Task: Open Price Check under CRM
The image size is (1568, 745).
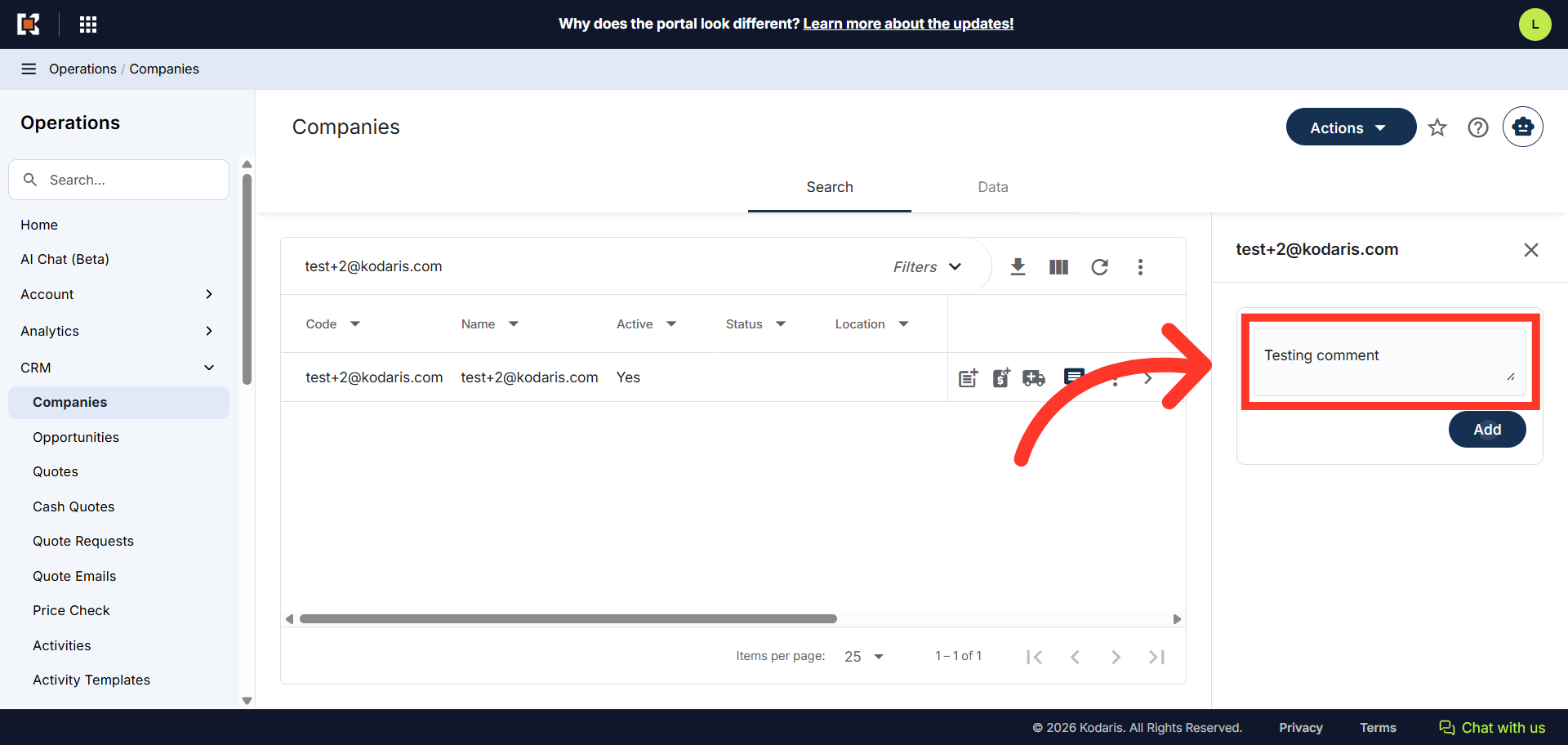Action: (x=71, y=610)
